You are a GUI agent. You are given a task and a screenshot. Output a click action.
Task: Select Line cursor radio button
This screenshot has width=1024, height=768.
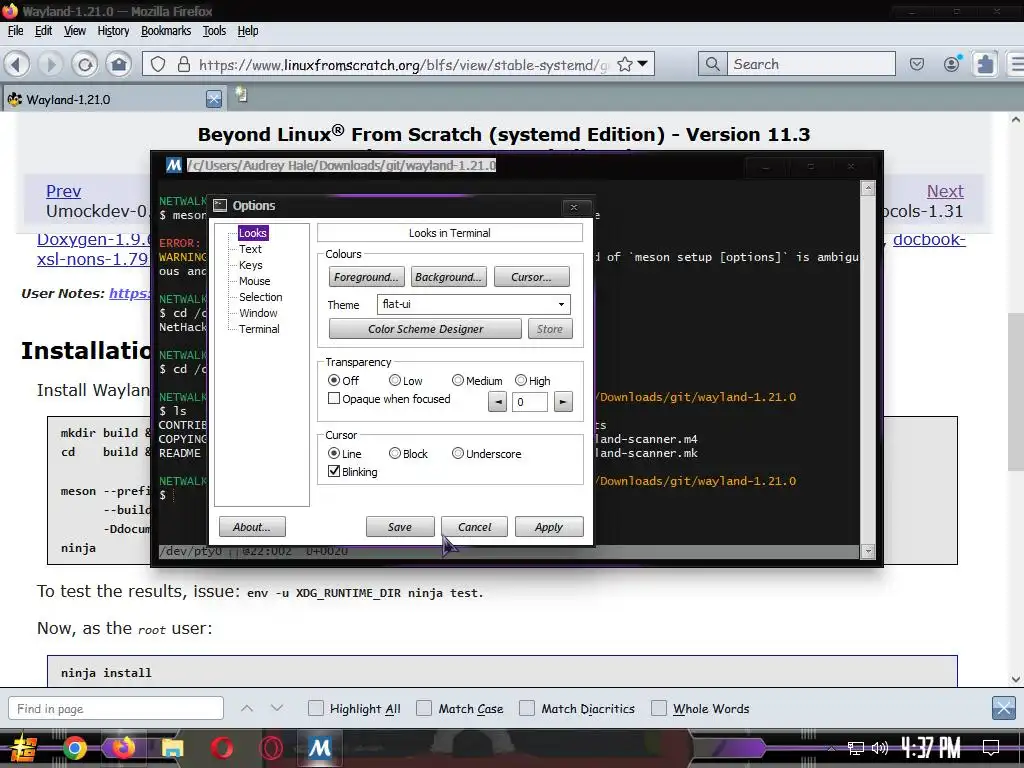tap(334, 453)
